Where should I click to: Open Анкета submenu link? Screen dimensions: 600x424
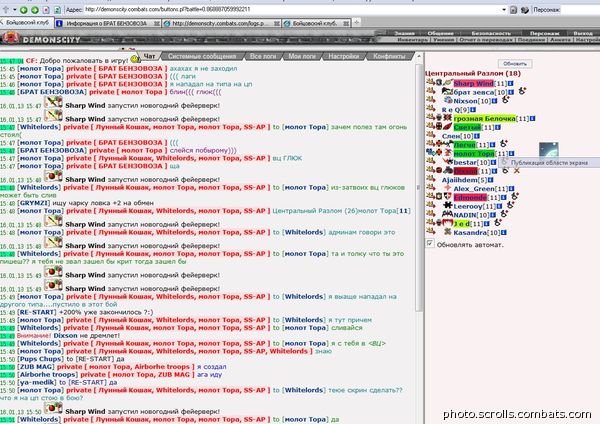point(560,39)
